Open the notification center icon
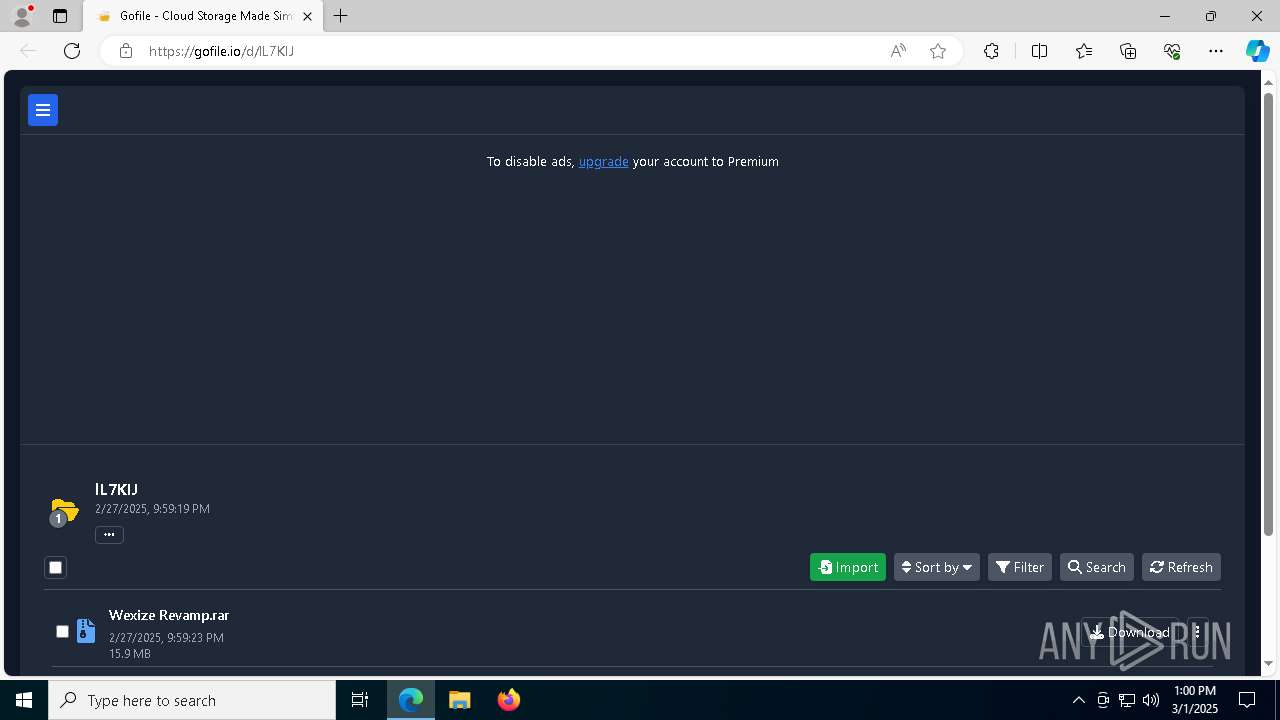 click(x=1247, y=700)
